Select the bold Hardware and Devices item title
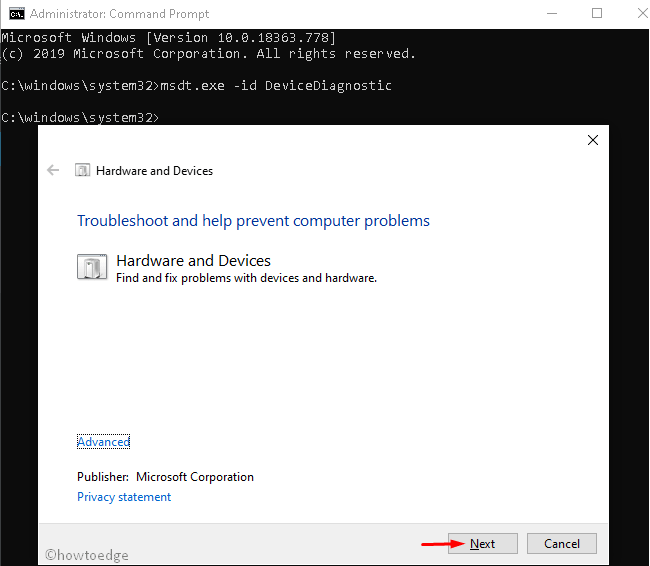This screenshot has height=566, width=650. click(x=193, y=261)
